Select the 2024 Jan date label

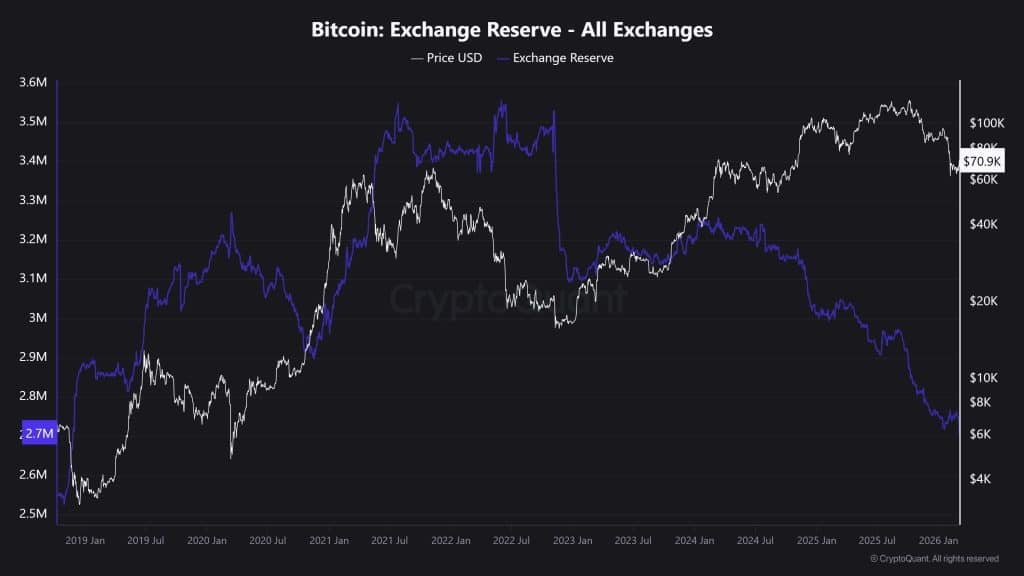[694, 540]
